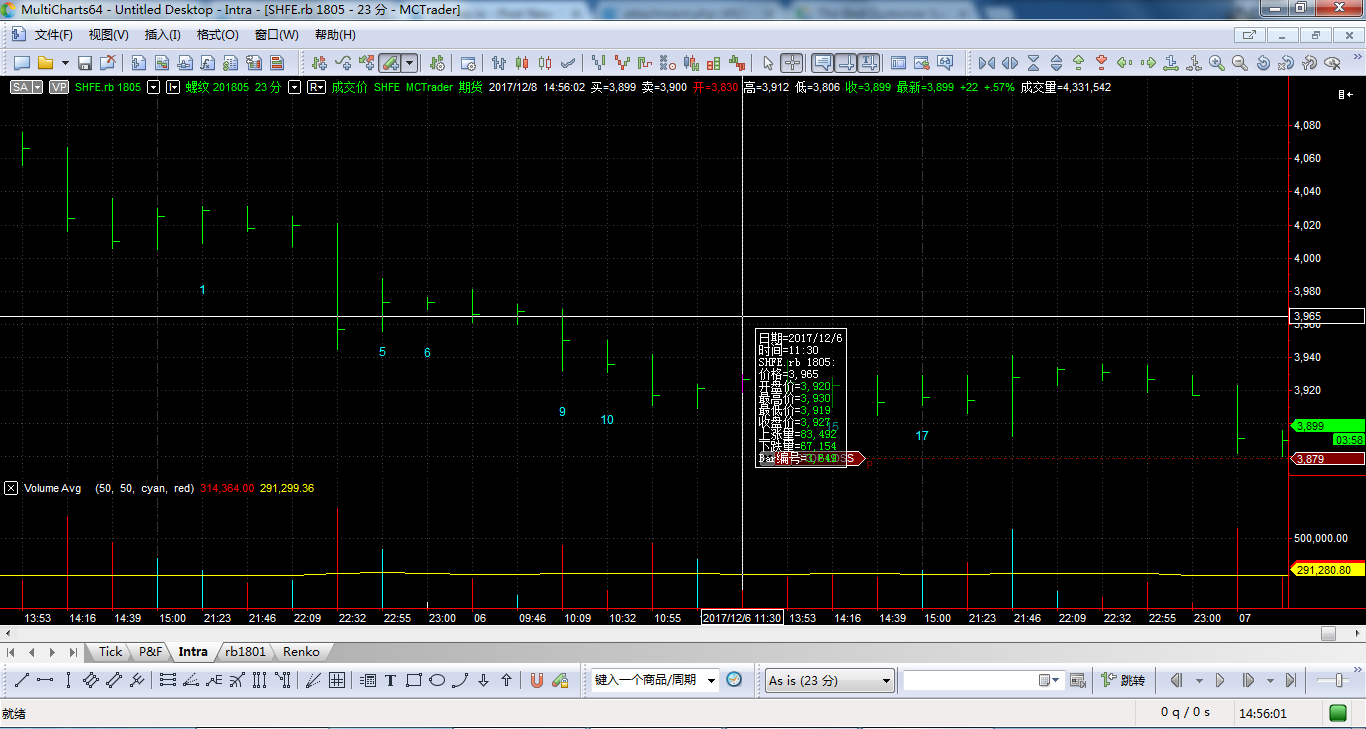This screenshot has height=729, width=1366.
Task: Open the As is (23 分) dropdown
Action: click(x=829, y=680)
